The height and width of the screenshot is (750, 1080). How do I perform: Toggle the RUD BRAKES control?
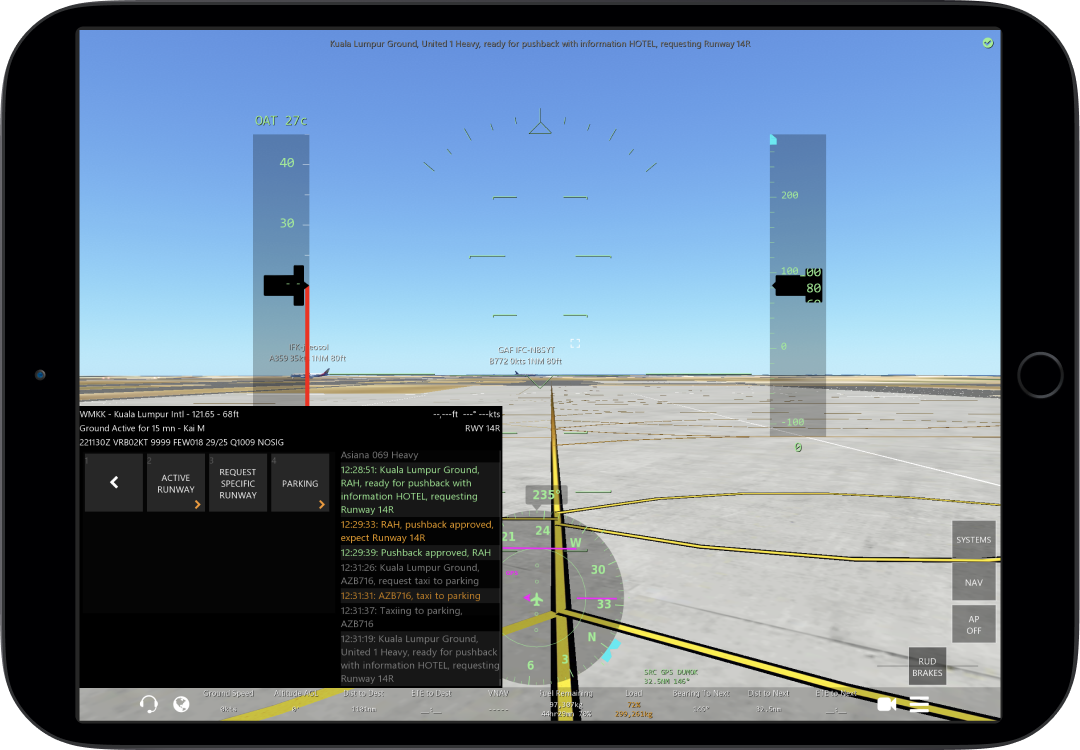[927, 667]
